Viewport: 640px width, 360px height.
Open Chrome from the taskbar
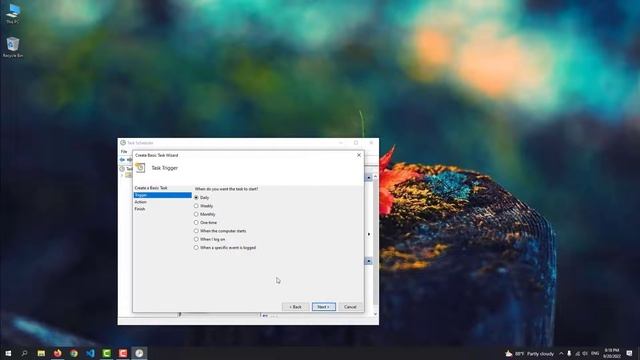74,353
